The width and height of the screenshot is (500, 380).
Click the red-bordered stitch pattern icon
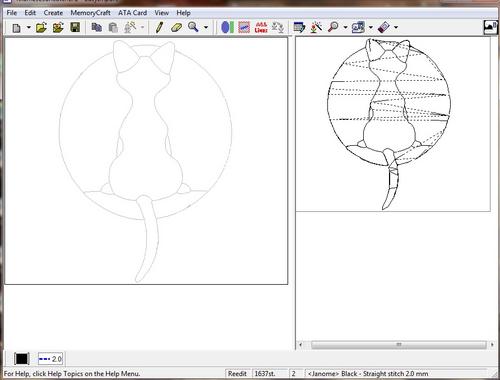(244, 27)
